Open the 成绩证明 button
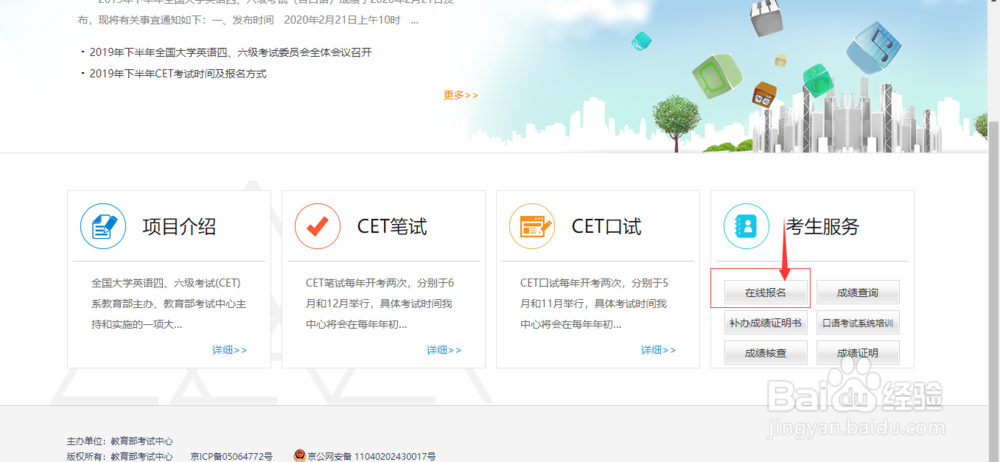The width and height of the screenshot is (1000, 462). tap(858, 353)
